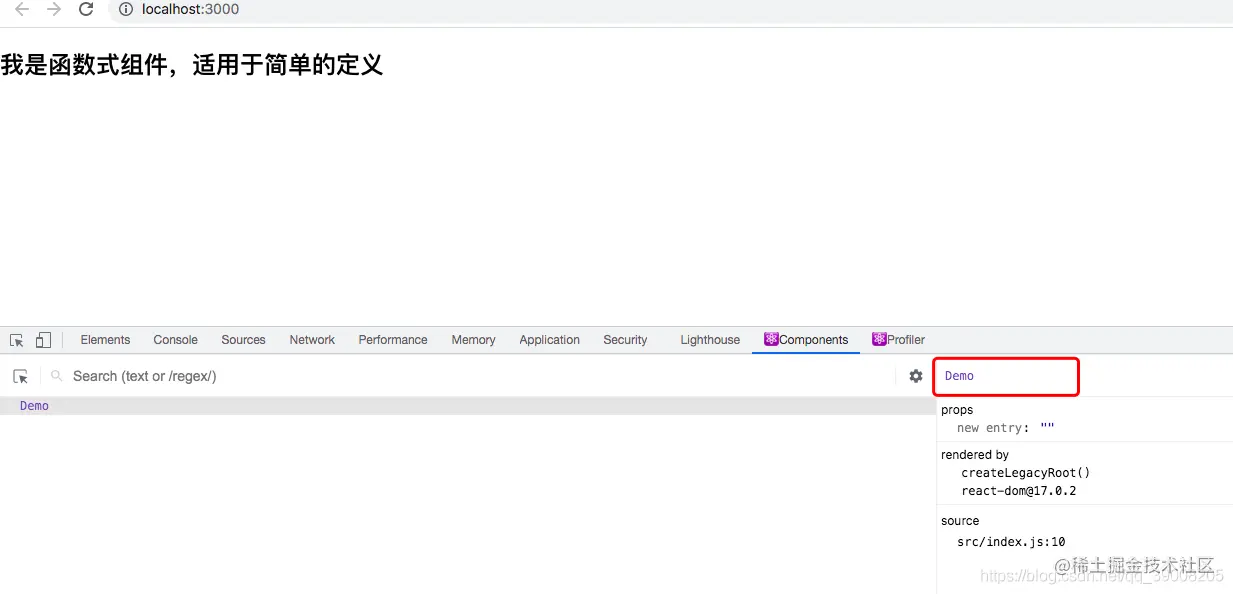Switch to the Network tab
The image size is (1233, 594).
[311, 340]
